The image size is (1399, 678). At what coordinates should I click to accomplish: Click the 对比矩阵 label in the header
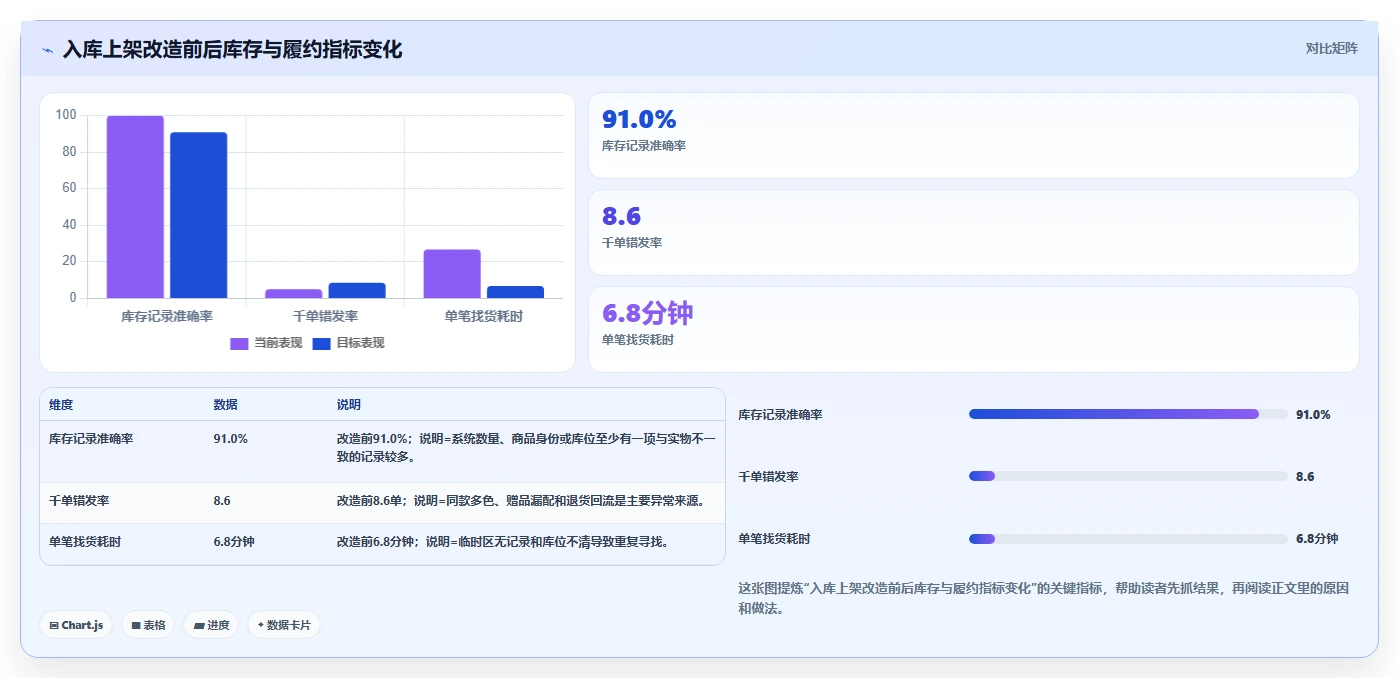[x=1331, y=48]
